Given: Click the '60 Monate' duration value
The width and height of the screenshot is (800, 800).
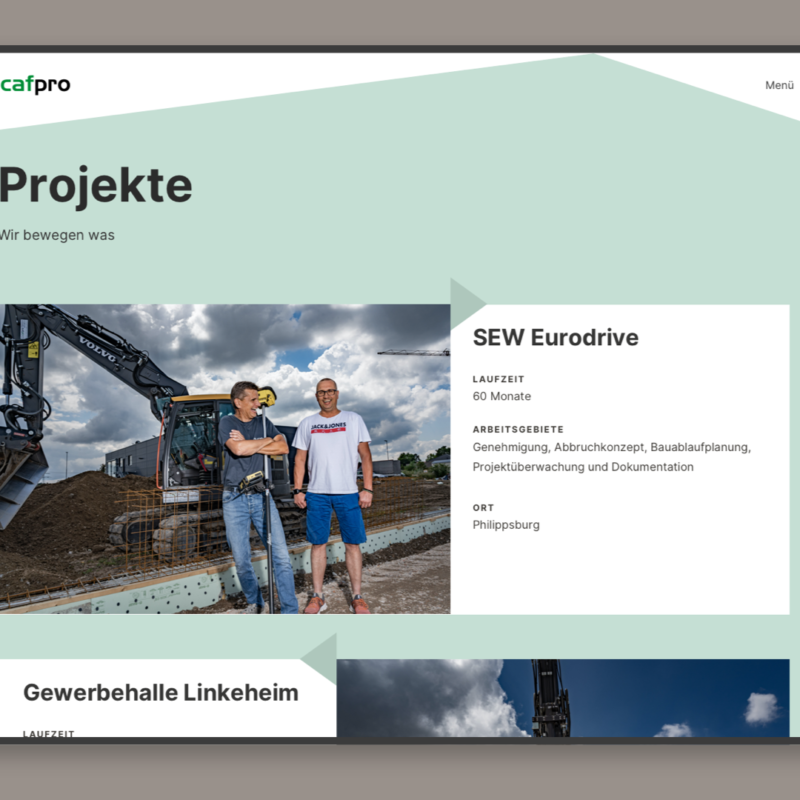Looking at the screenshot, I should [x=502, y=396].
